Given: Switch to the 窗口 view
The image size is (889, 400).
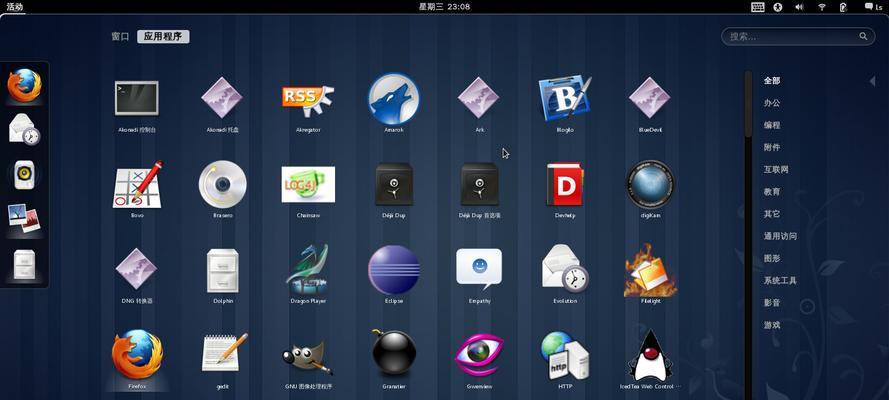Looking at the screenshot, I should coord(120,36).
